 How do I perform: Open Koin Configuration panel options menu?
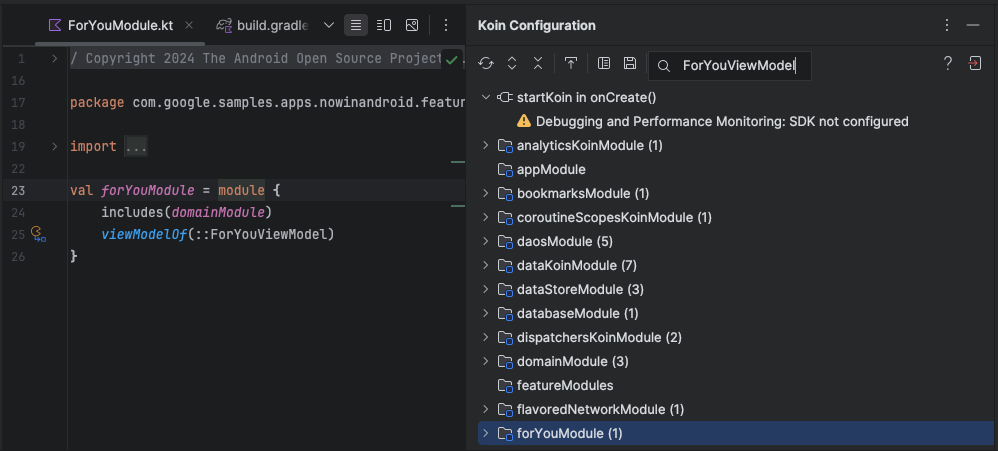947,25
